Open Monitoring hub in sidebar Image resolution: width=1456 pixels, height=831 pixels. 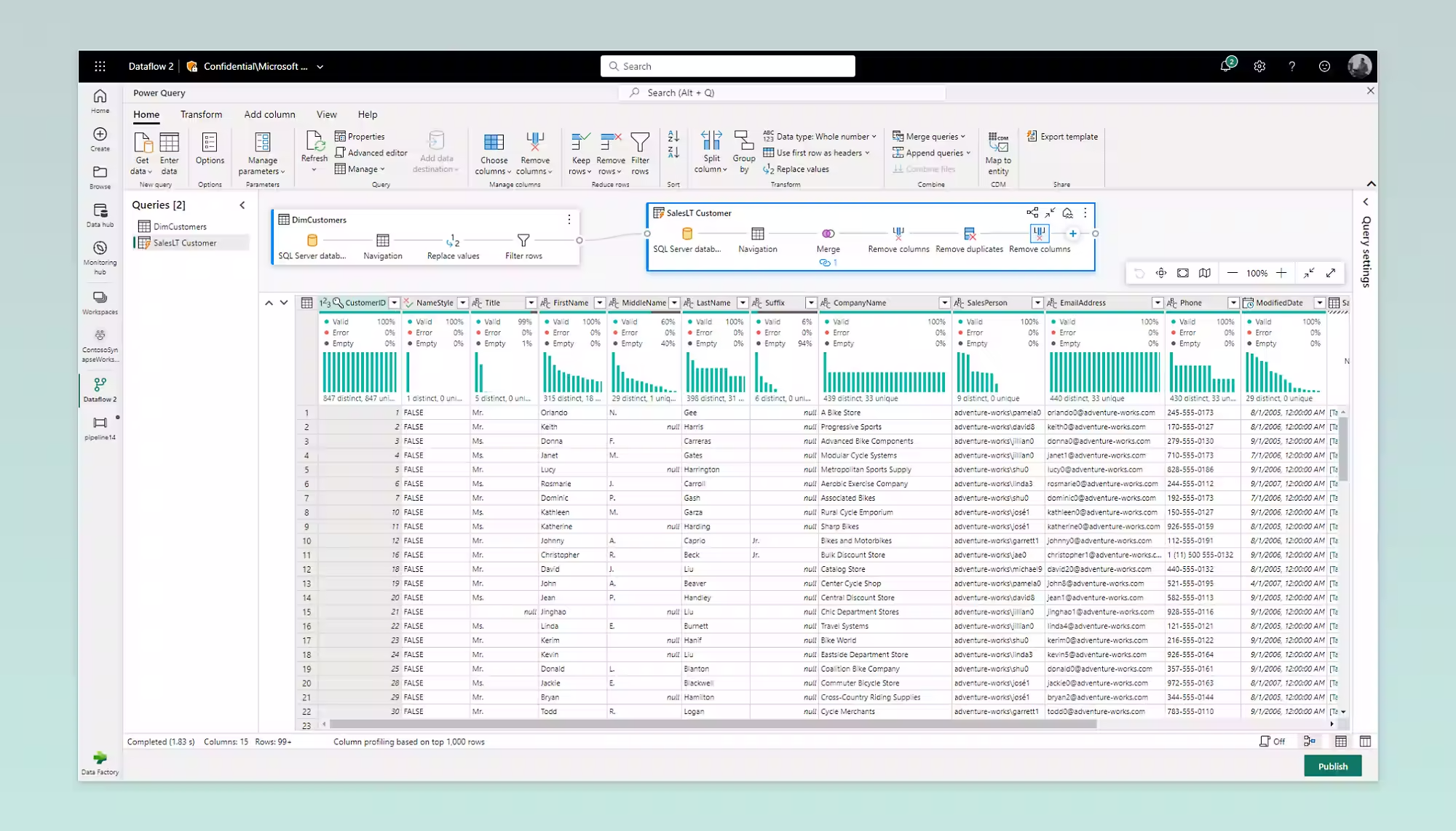click(100, 258)
